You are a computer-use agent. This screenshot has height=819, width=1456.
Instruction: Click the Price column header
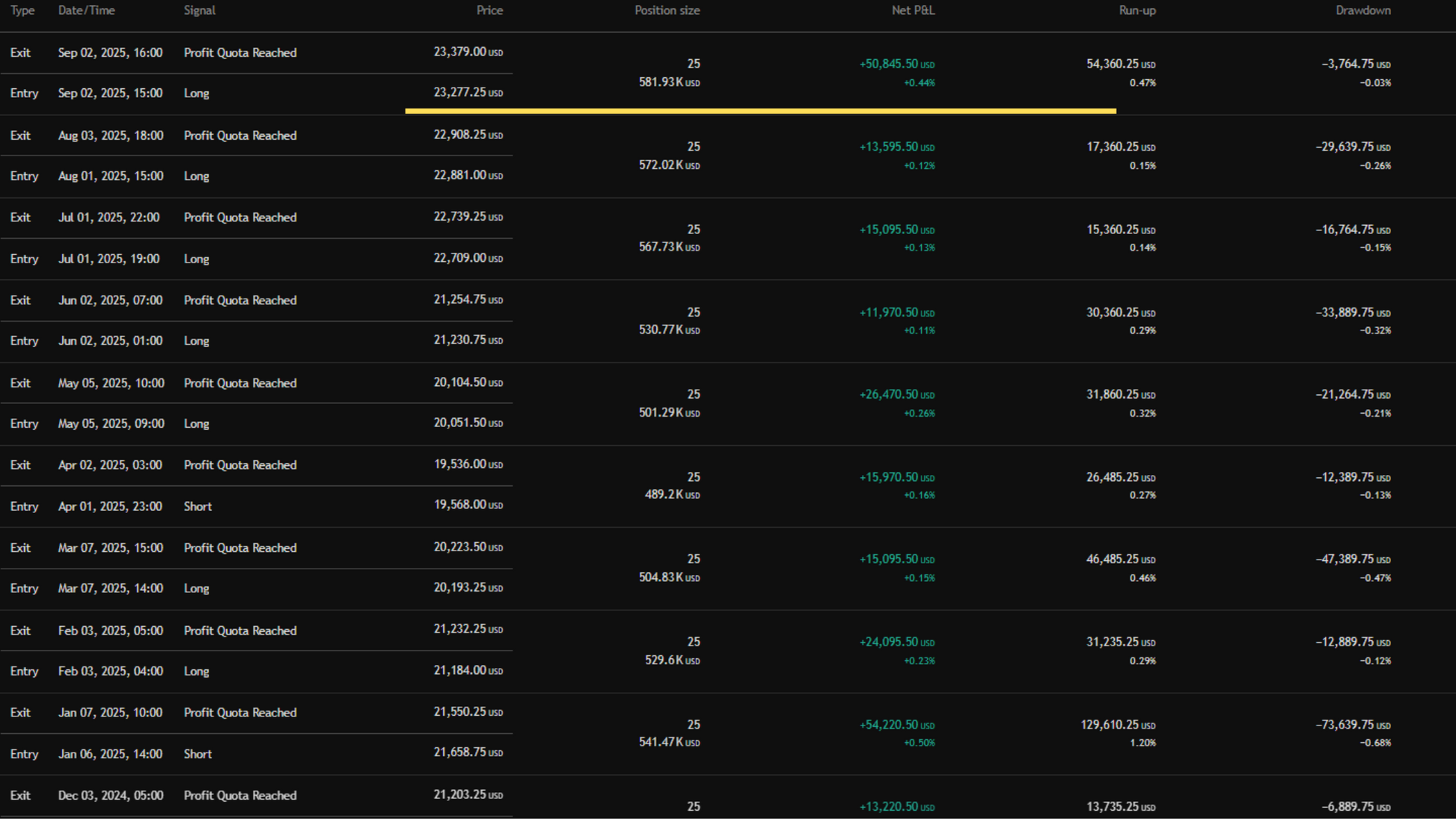pyautogui.click(x=489, y=10)
